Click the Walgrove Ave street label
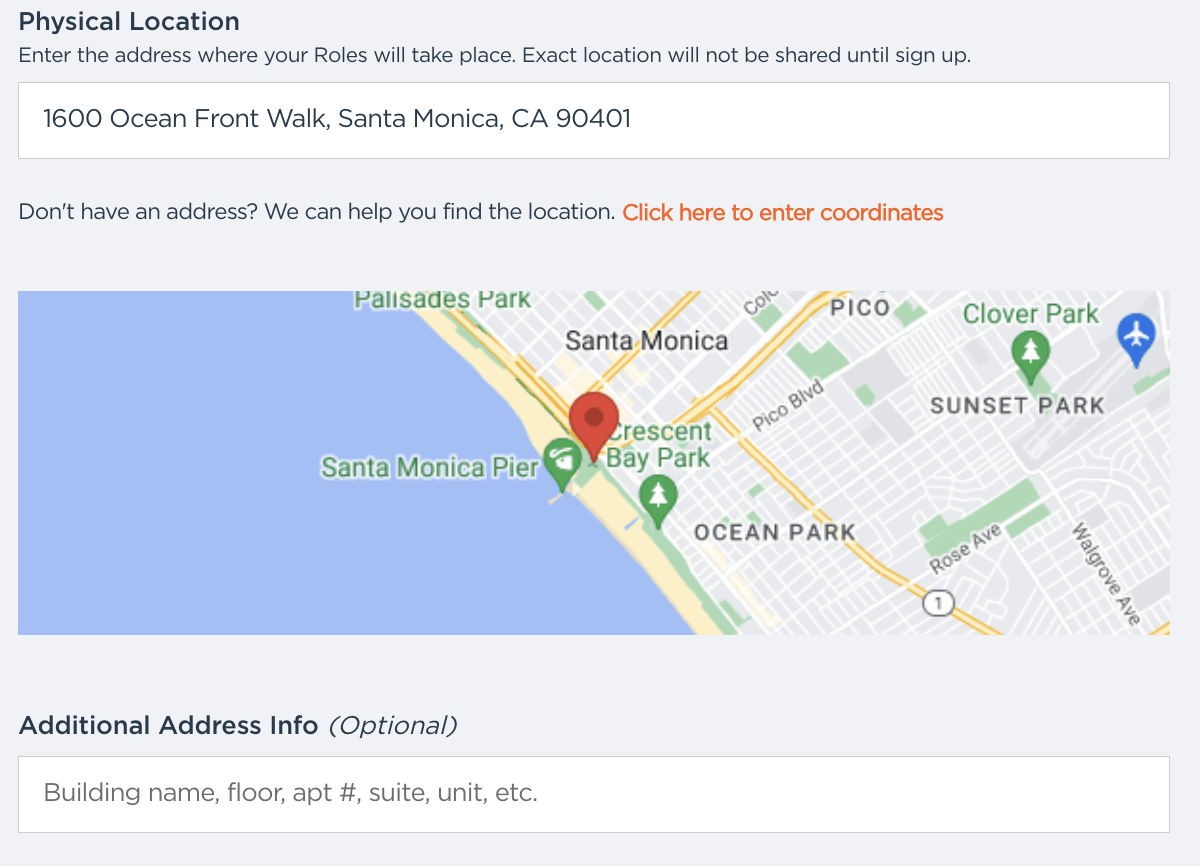Image resolution: width=1200 pixels, height=866 pixels. (1107, 574)
